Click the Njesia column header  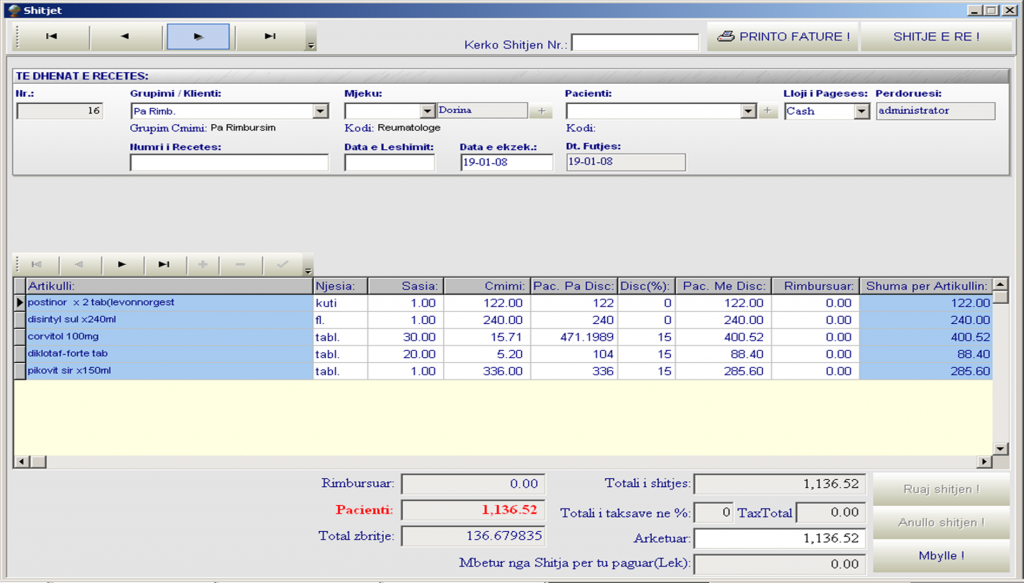340,286
